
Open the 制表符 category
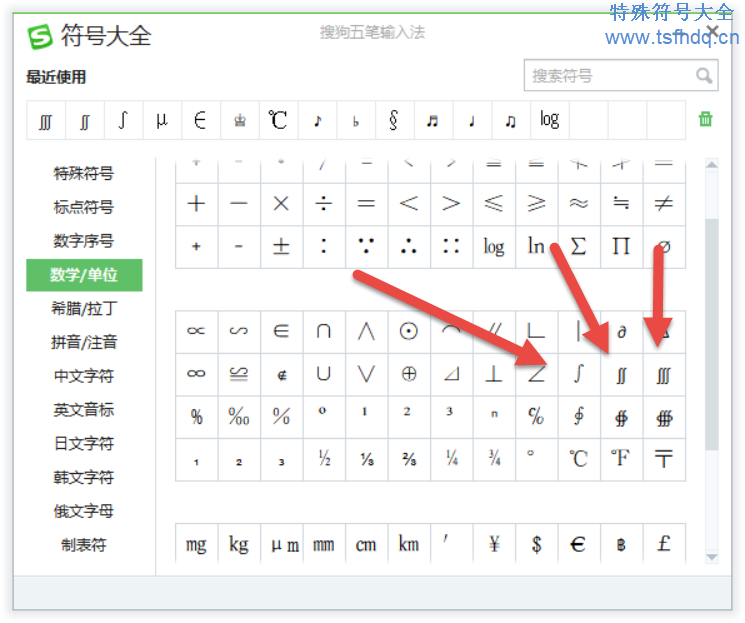click(x=84, y=545)
